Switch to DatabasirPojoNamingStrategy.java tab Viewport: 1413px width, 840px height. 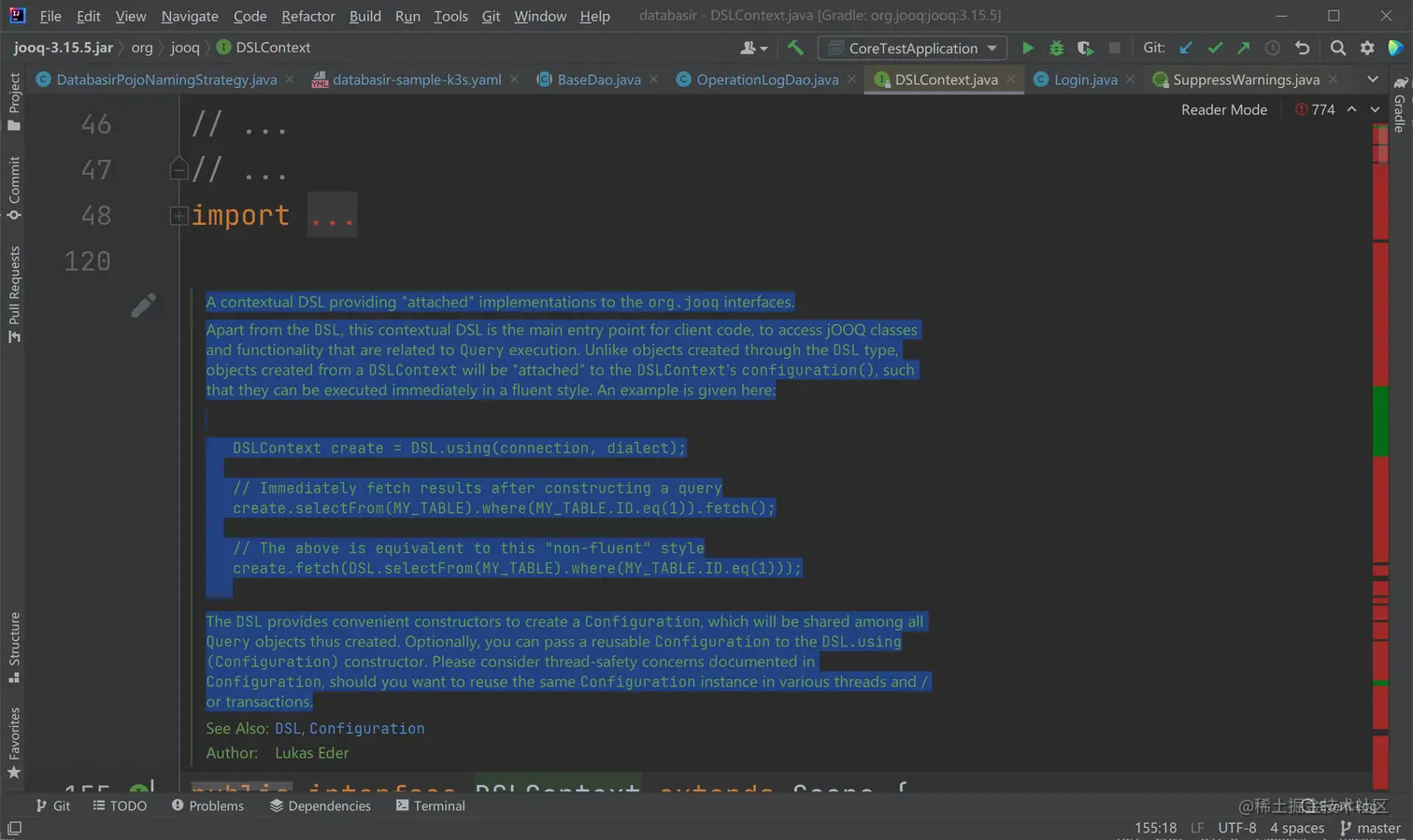tap(165, 79)
